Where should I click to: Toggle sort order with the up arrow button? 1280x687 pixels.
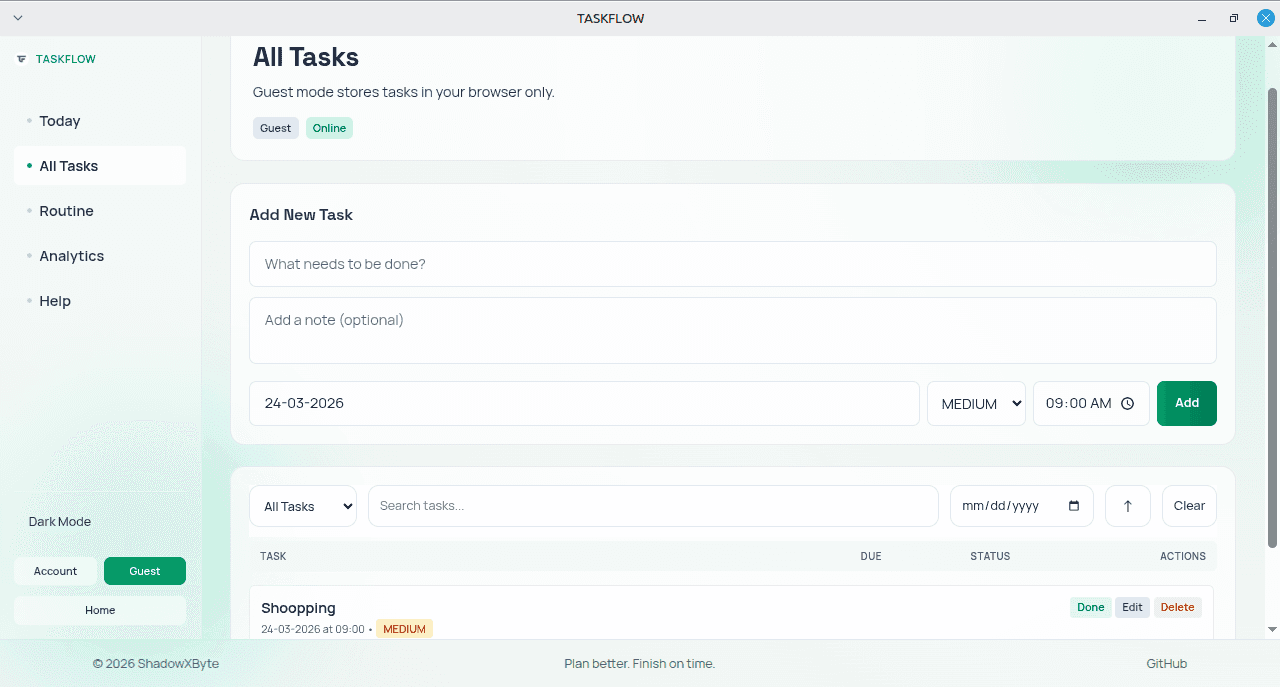(x=1128, y=506)
